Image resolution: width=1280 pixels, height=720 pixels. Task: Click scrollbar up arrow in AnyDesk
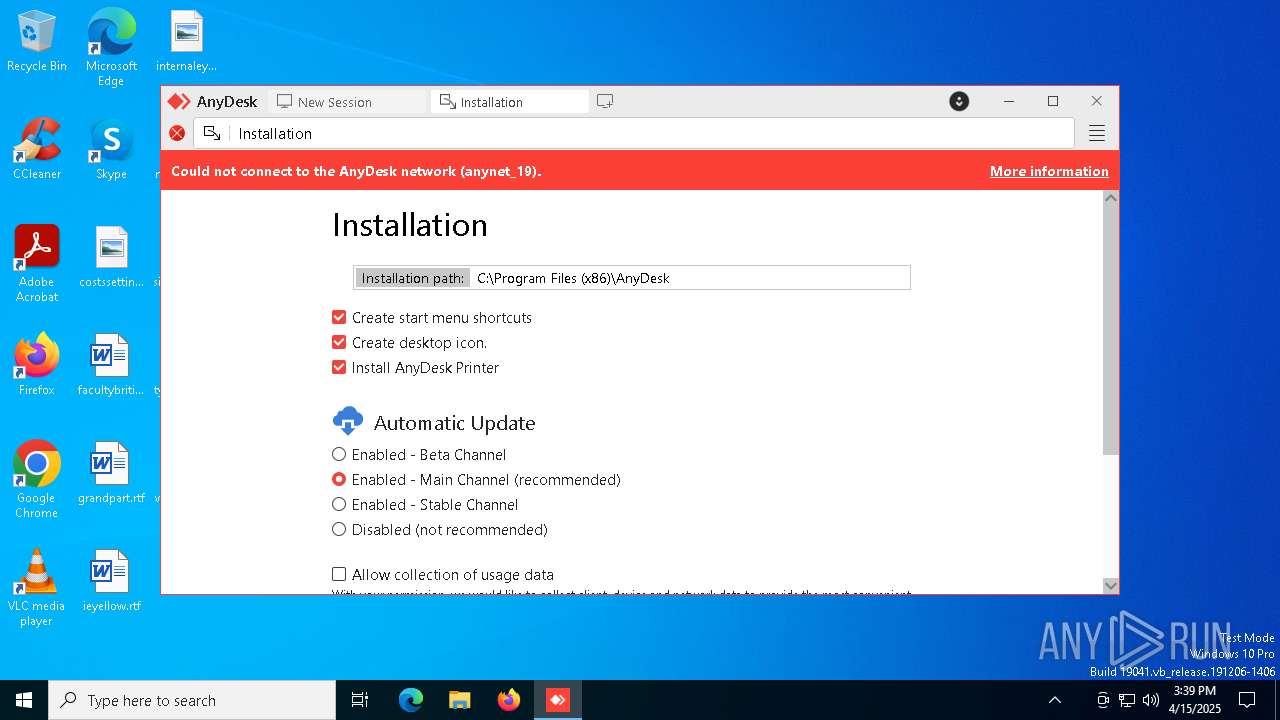(x=1110, y=198)
